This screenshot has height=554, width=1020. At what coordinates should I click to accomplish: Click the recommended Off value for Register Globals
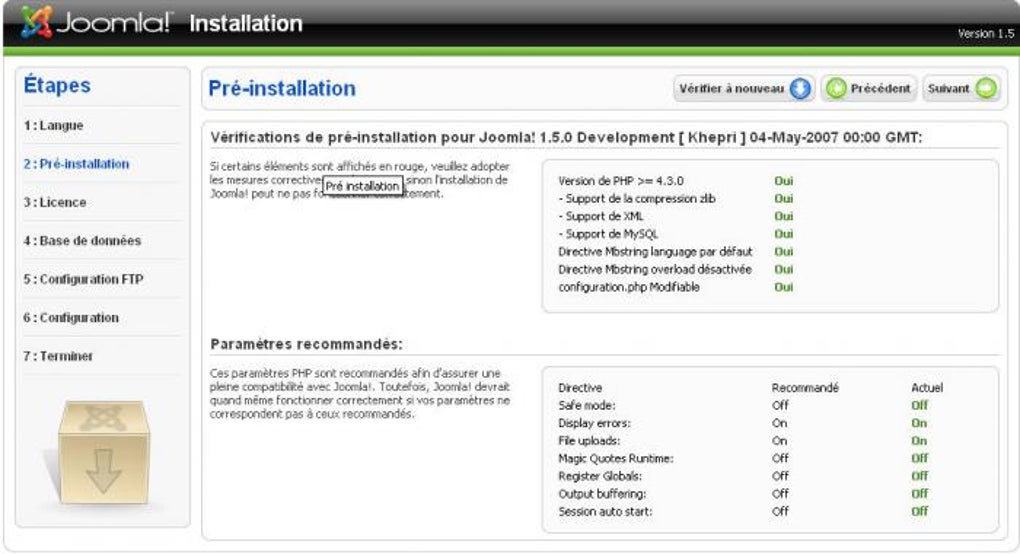tap(781, 476)
